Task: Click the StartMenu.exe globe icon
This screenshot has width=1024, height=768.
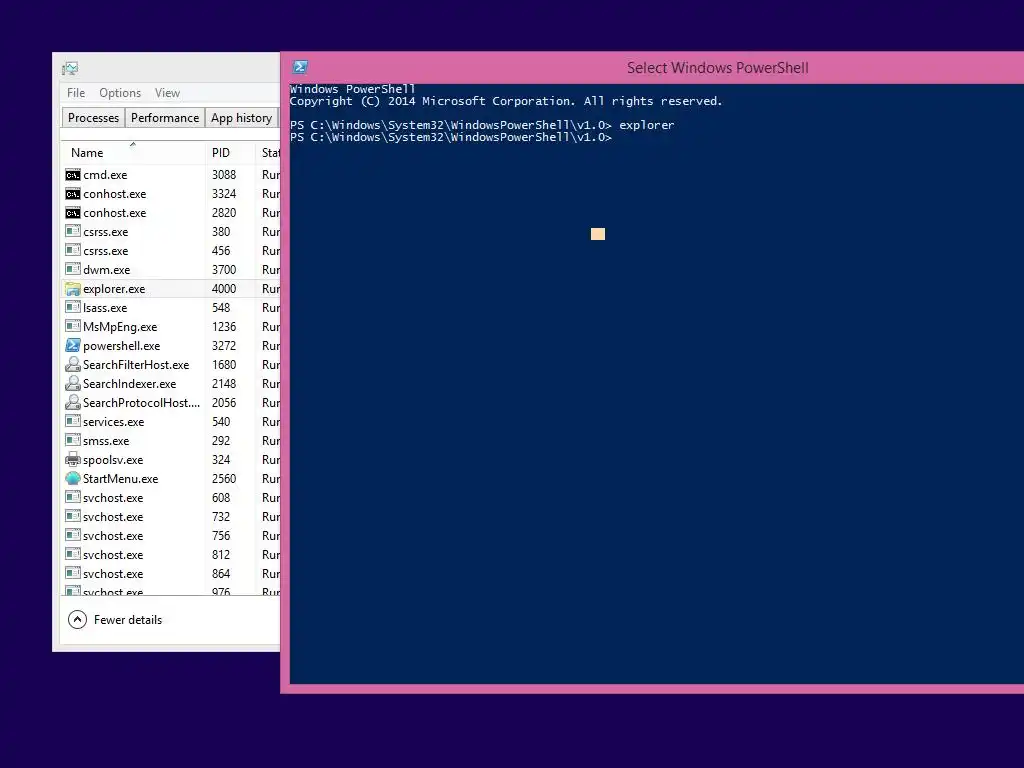Action: point(72,479)
